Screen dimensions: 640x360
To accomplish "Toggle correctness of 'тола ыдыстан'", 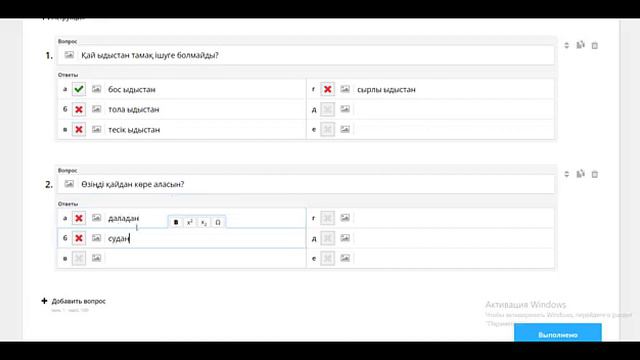I will 79,109.
